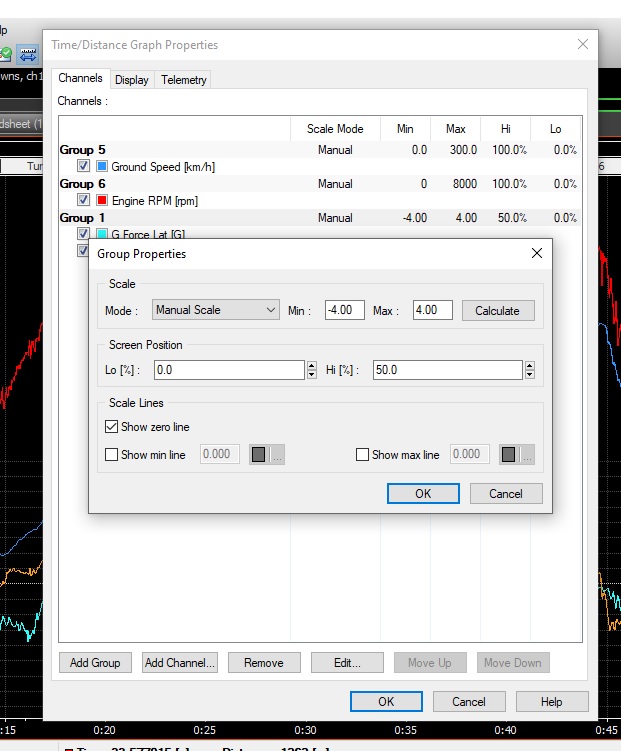The height and width of the screenshot is (751, 621).
Task: Switch to the Display tab
Action: coord(132,80)
